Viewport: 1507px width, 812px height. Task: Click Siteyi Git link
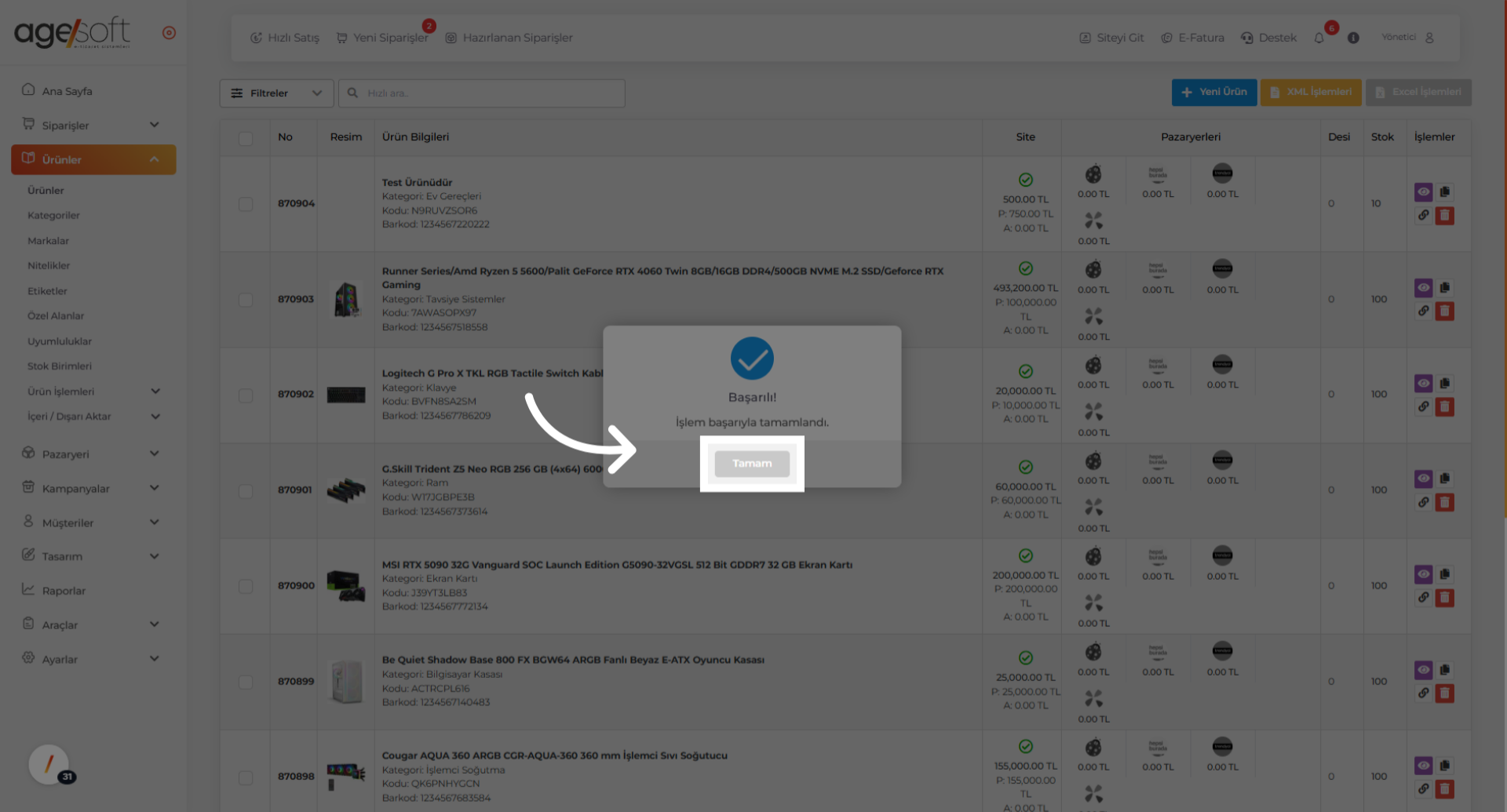1111,38
